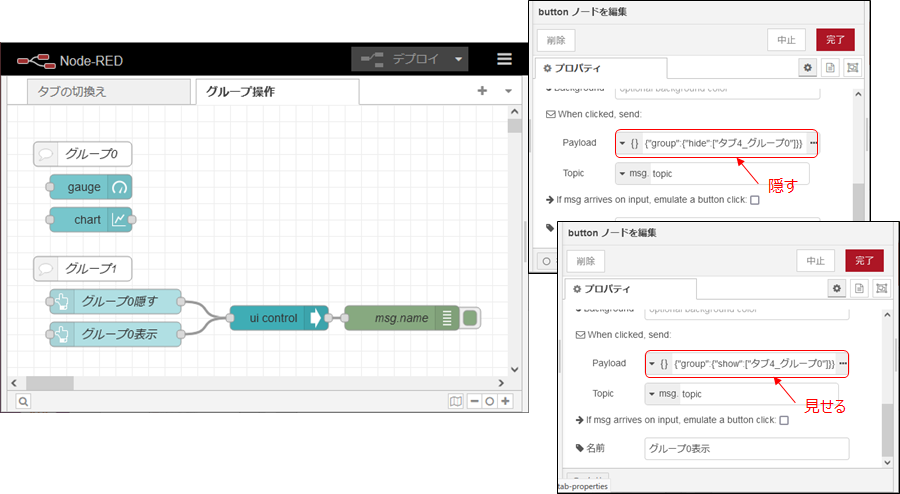Click the 名前 field containing グループ0表示
This screenshot has width=900, height=494.
(746, 449)
